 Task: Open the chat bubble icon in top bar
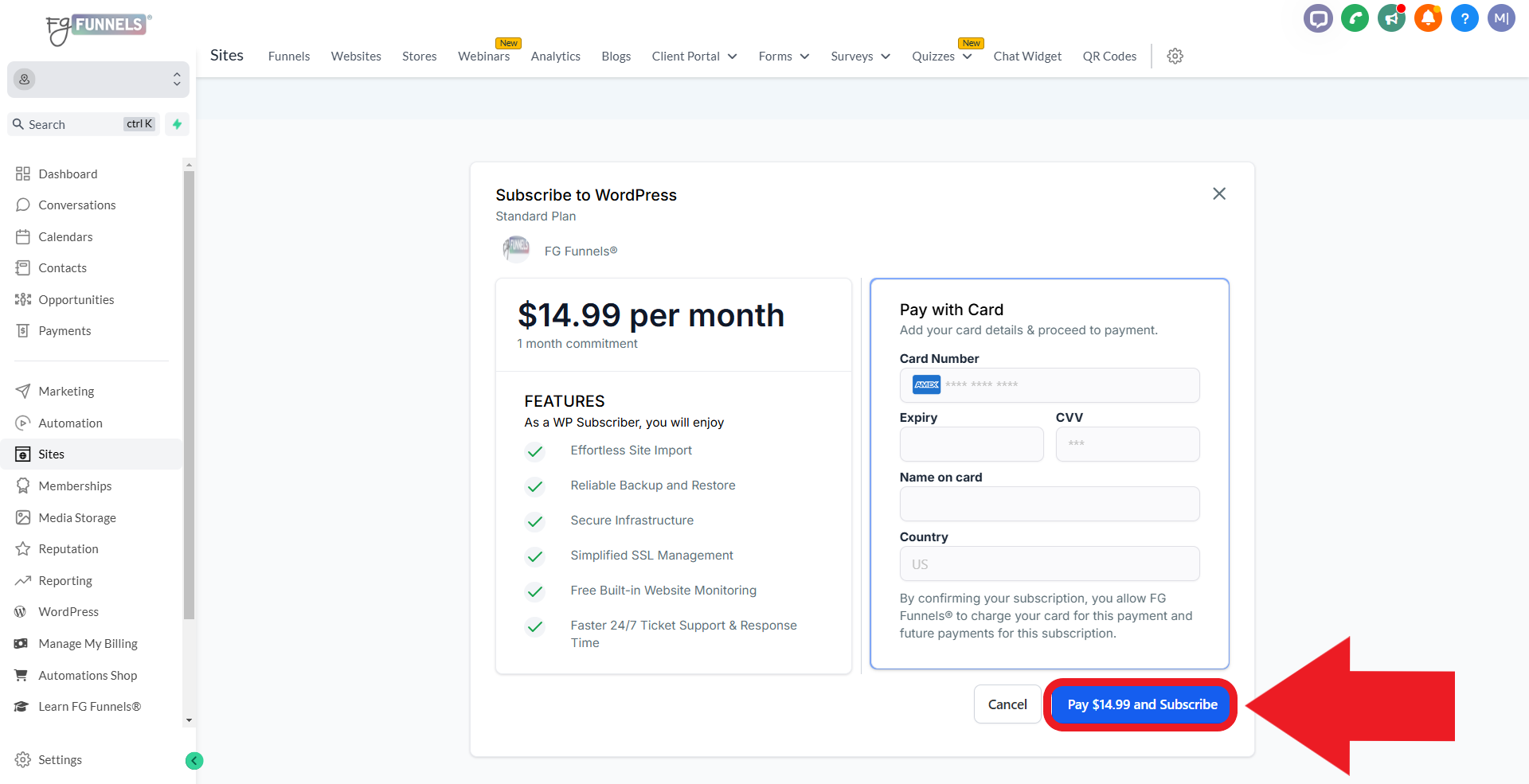tap(1318, 18)
